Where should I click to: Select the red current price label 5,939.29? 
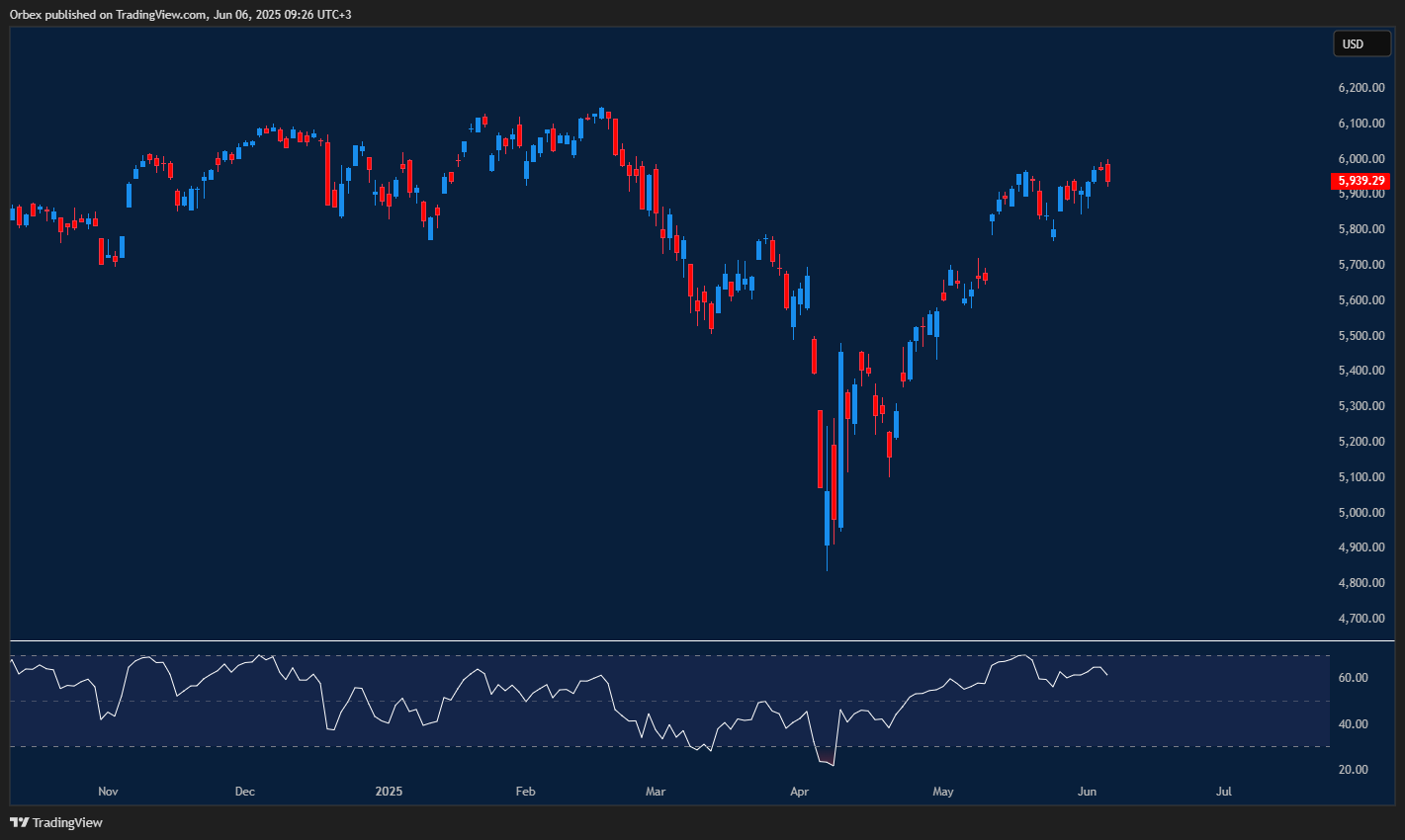point(1361,181)
